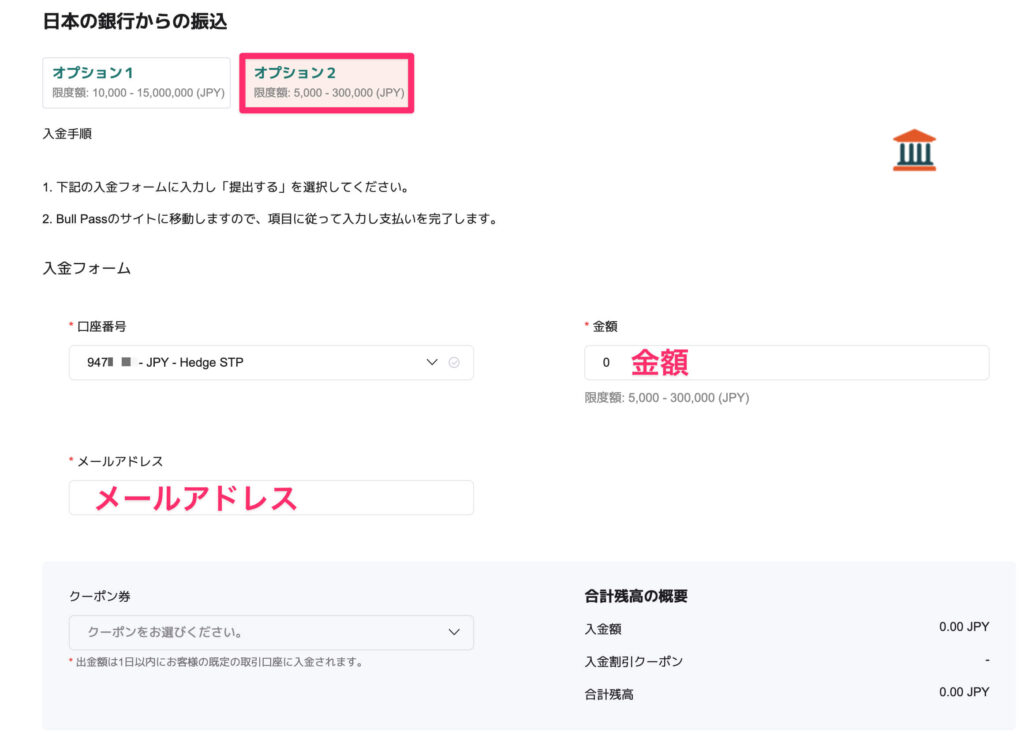
Task: Click the 入金割引クーポン row label
Action: [634, 661]
